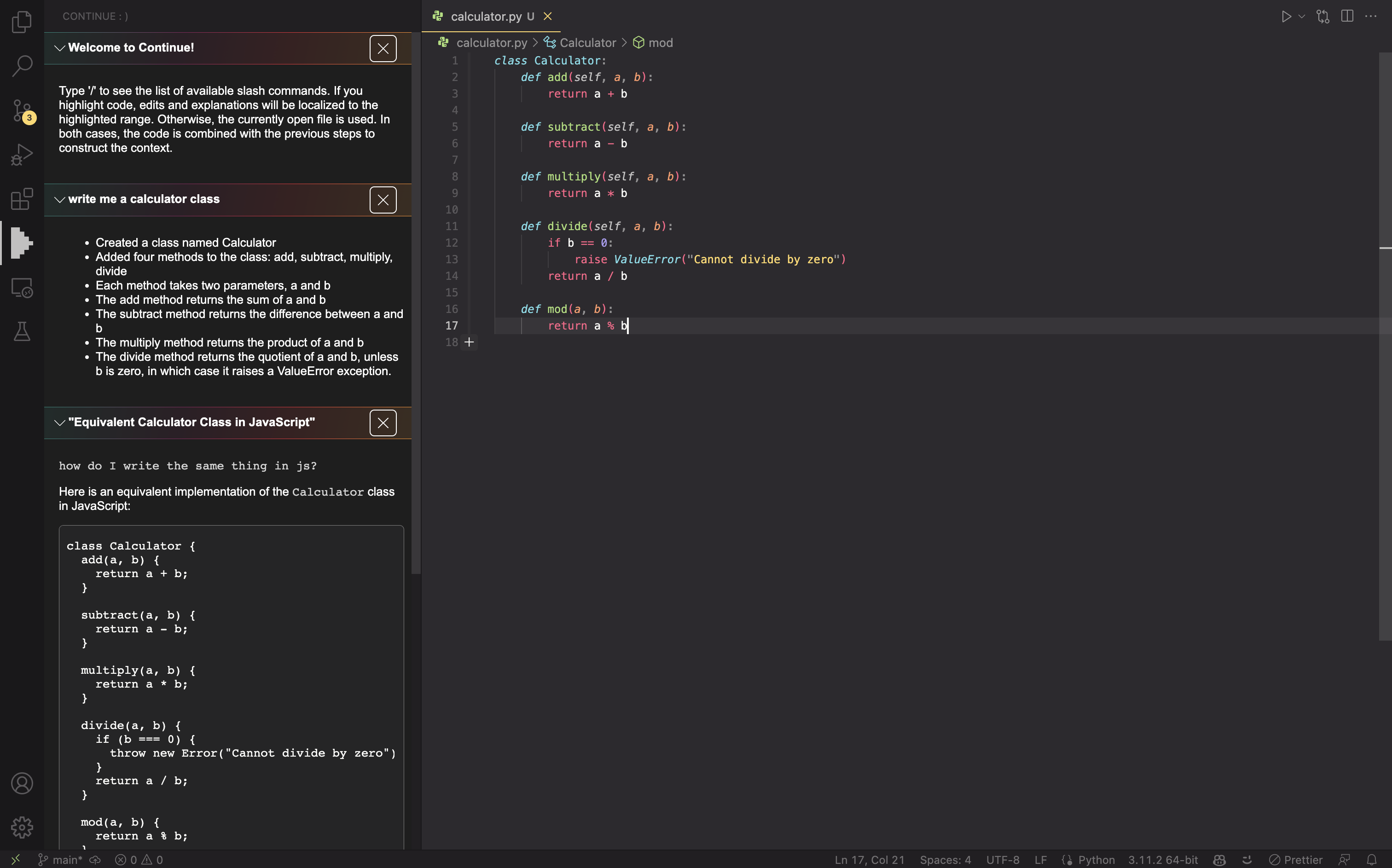Viewport: 1392px width, 868px height.
Task: Publish changes cloud icon in status bar
Action: [95, 859]
